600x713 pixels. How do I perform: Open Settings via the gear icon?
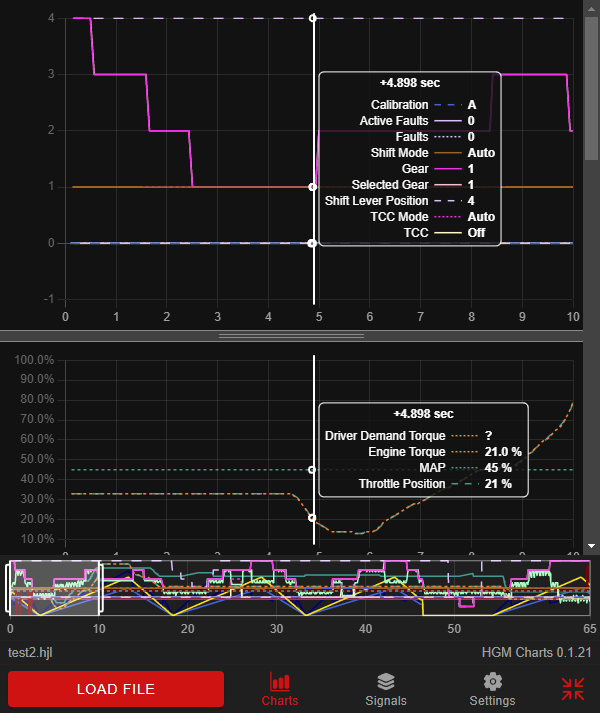[491, 682]
